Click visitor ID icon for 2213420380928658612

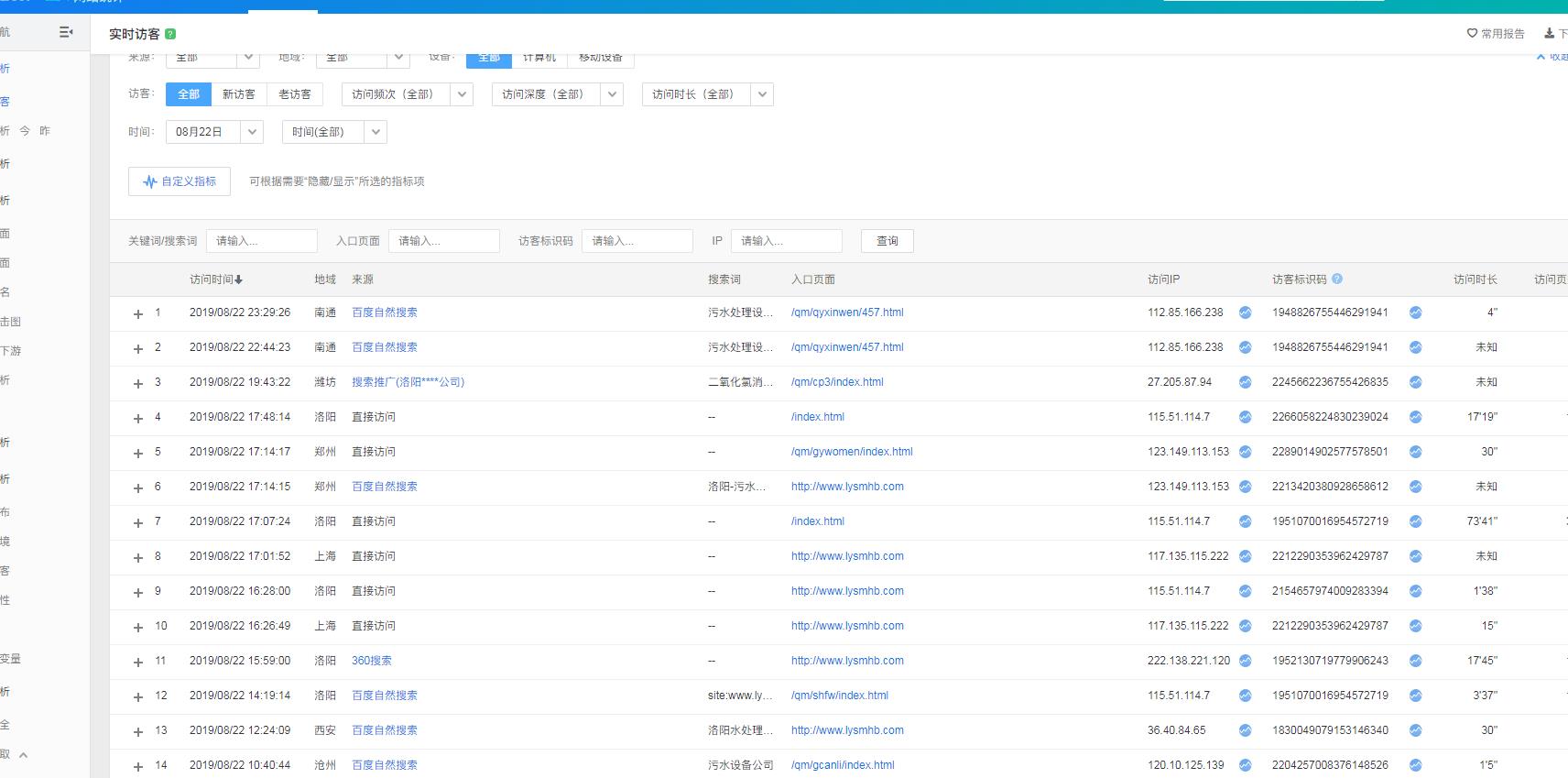point(1415,487)
